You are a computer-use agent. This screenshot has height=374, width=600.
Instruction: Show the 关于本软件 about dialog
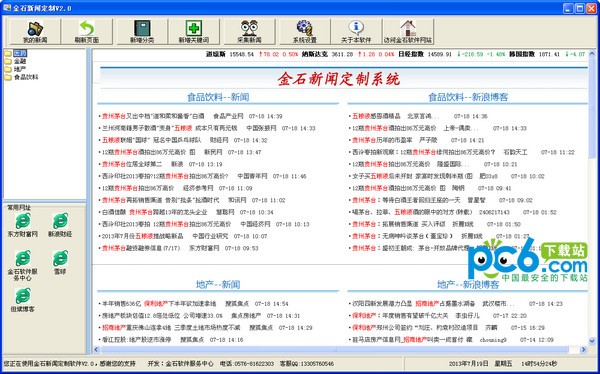pos(356,31)
